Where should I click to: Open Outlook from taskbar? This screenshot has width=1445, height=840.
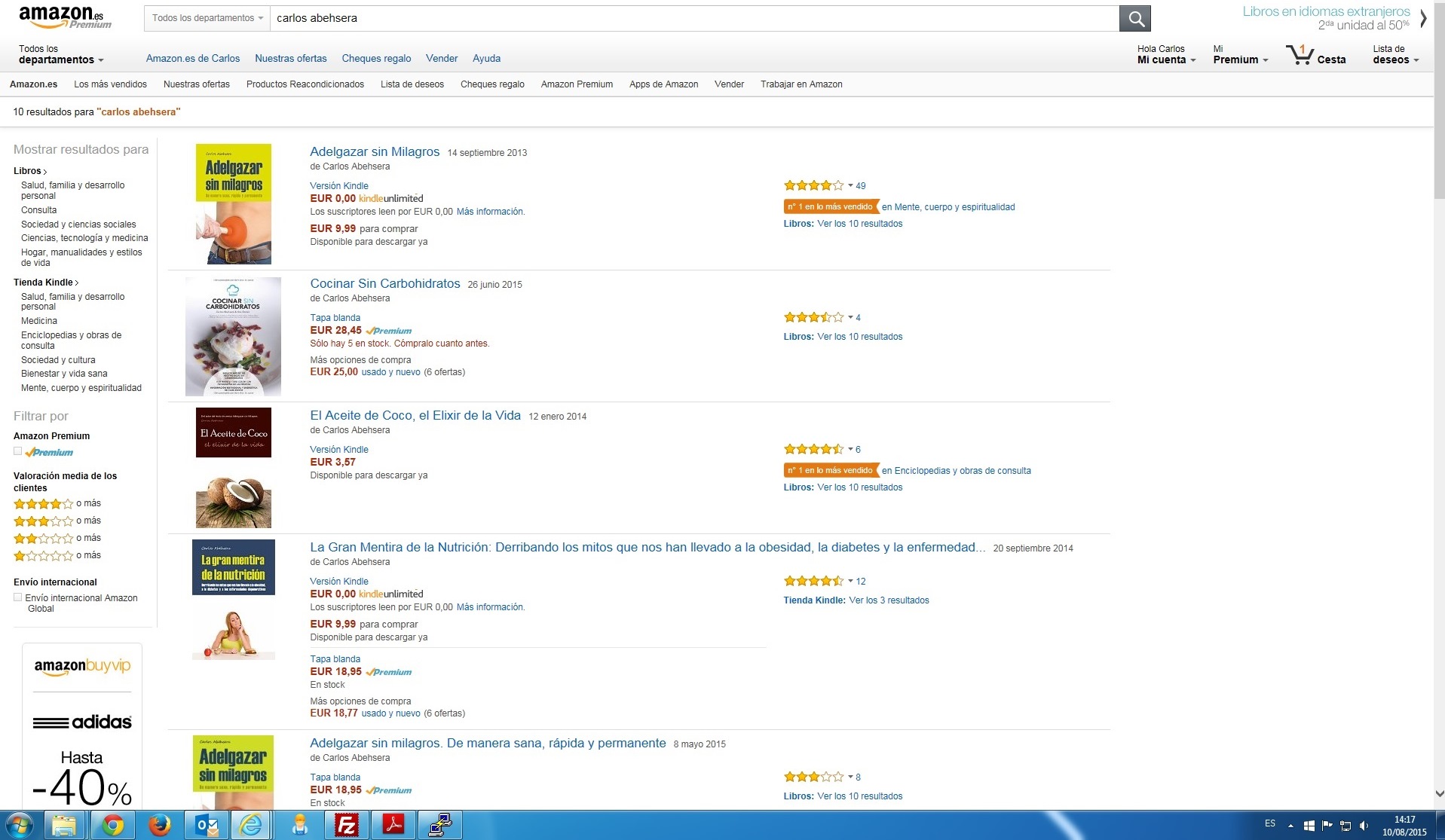[x=205, y=826]
